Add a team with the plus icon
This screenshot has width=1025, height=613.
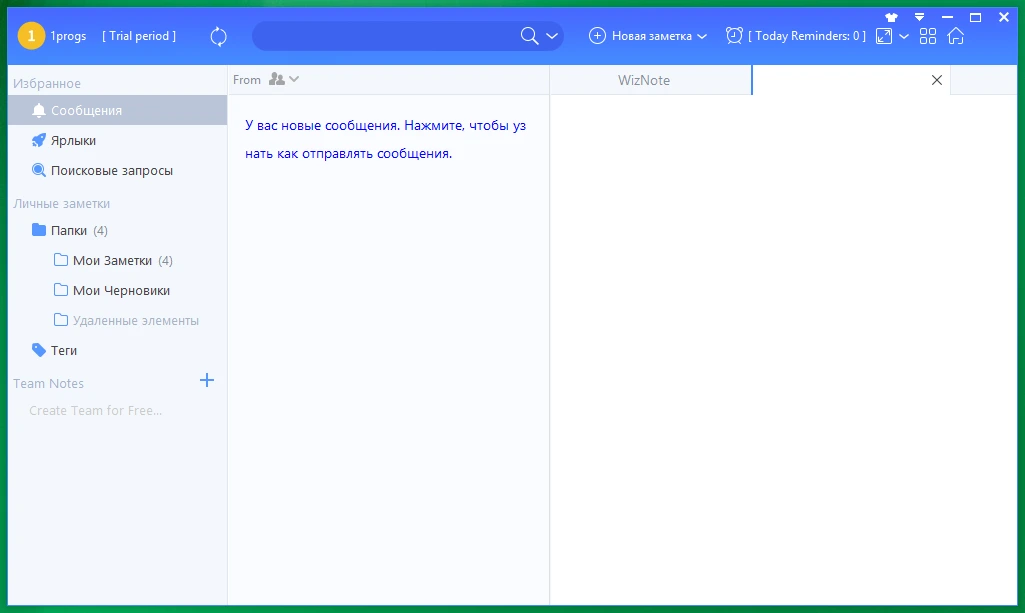click(207, 380)
